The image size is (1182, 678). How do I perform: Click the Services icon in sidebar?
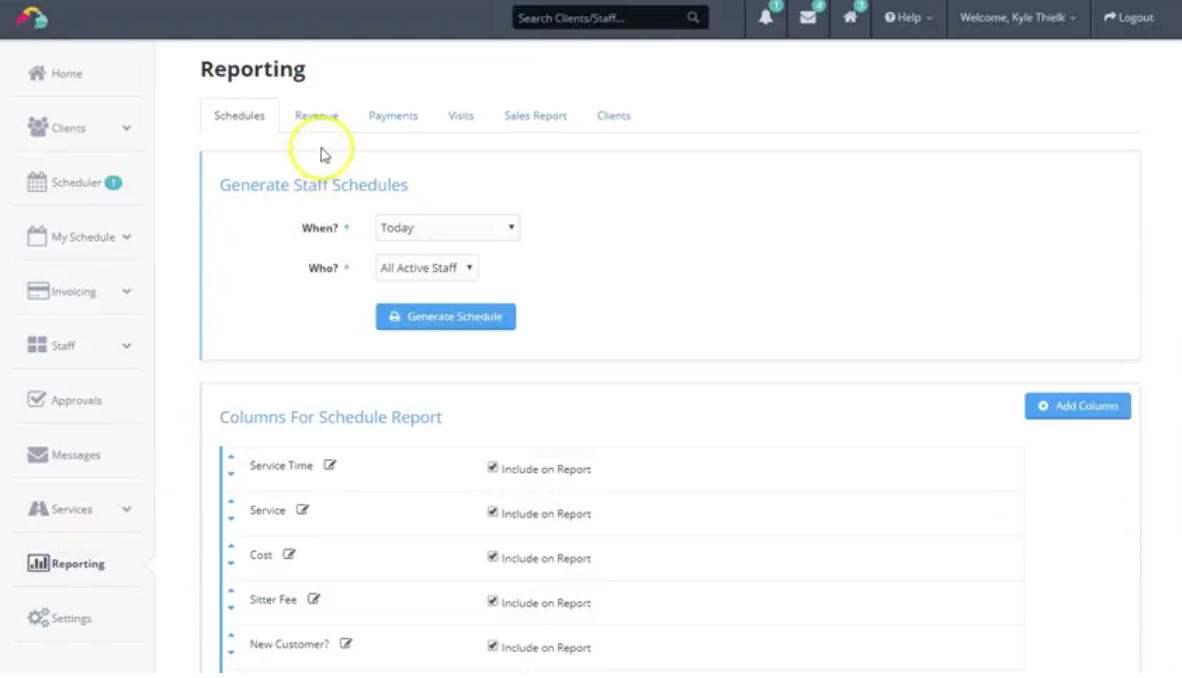tap(38, 508)
